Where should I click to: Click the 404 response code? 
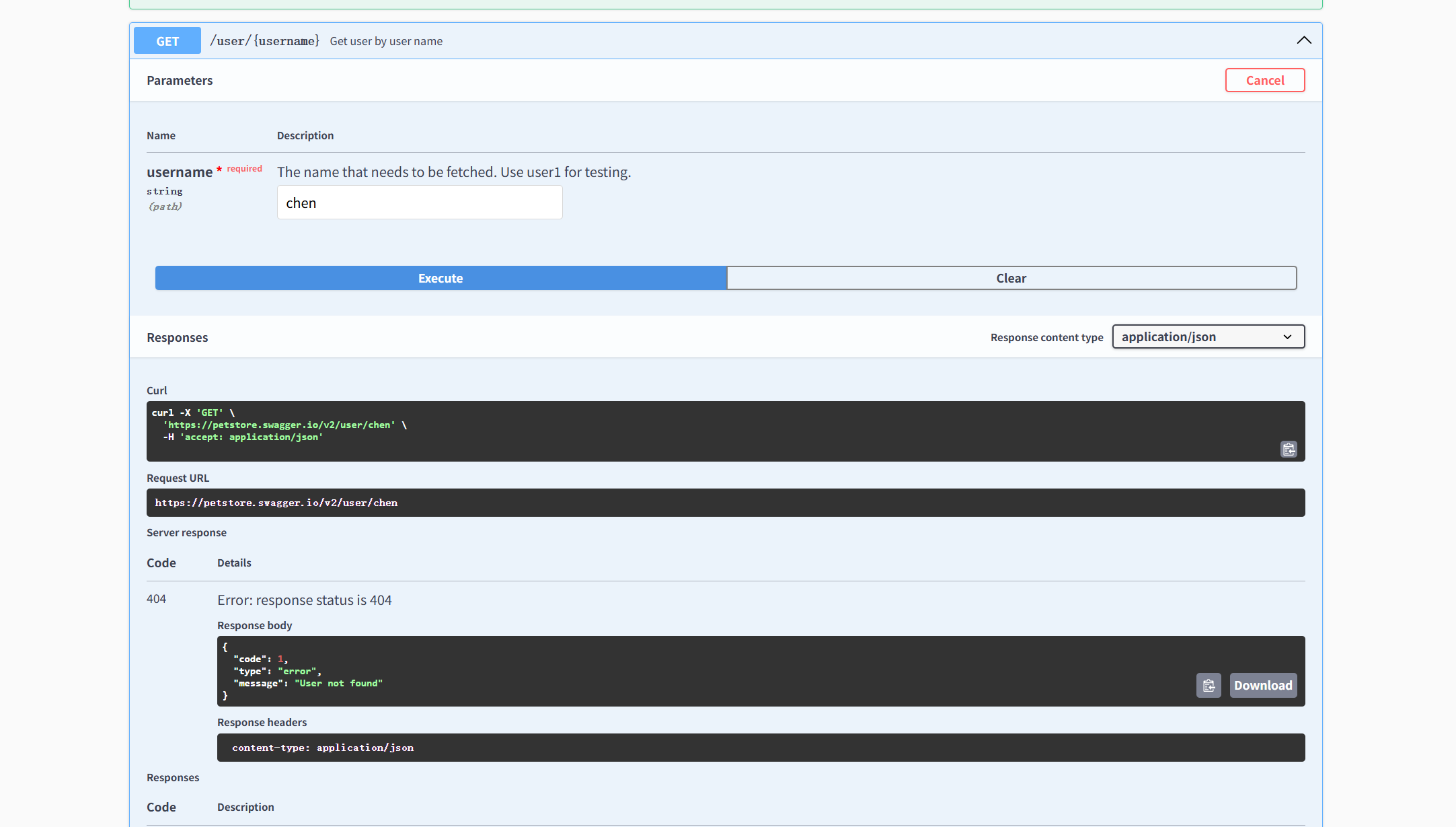pos(156,599)
